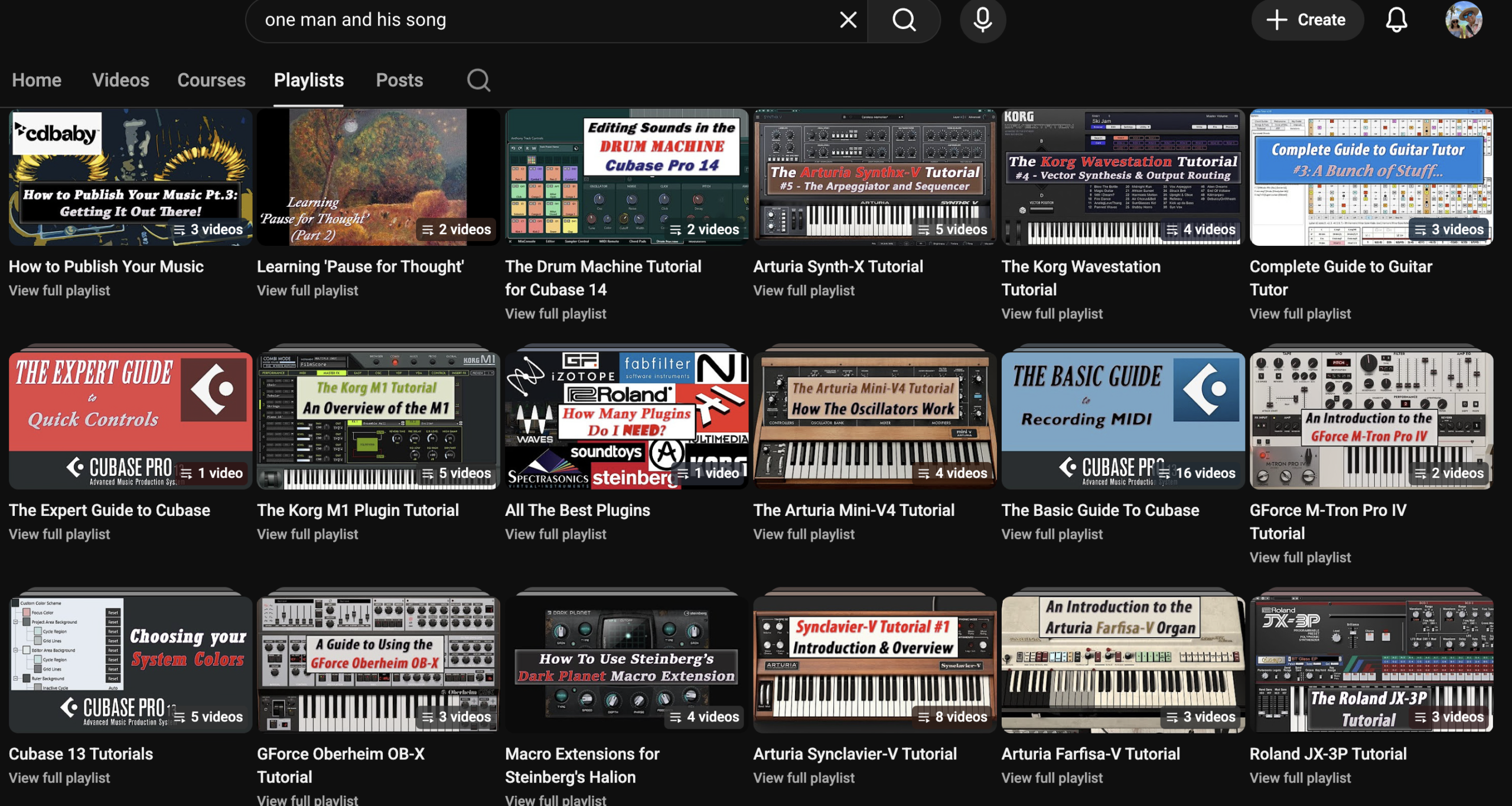
Task: Clear the search text with X
Action: point(848,20)
